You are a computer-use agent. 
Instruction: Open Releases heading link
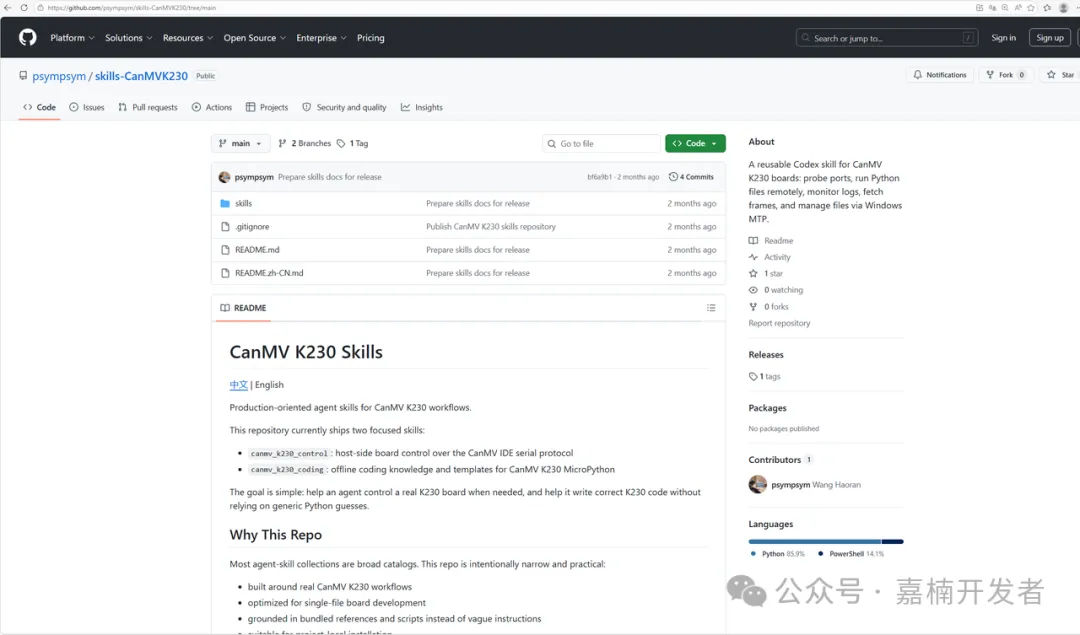click(x=766, y=355)
